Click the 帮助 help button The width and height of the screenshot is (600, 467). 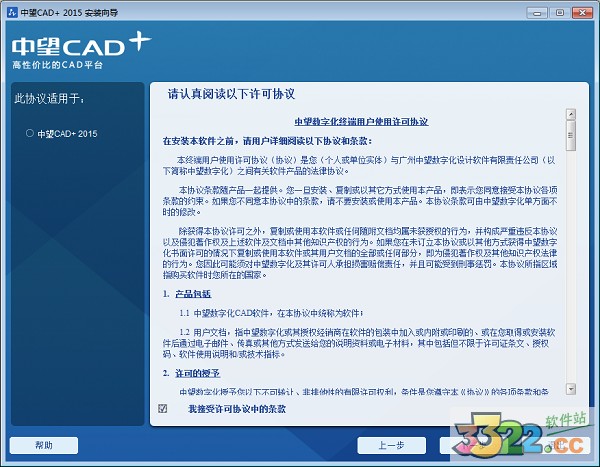pyautogui.click(x=44, y=445)
